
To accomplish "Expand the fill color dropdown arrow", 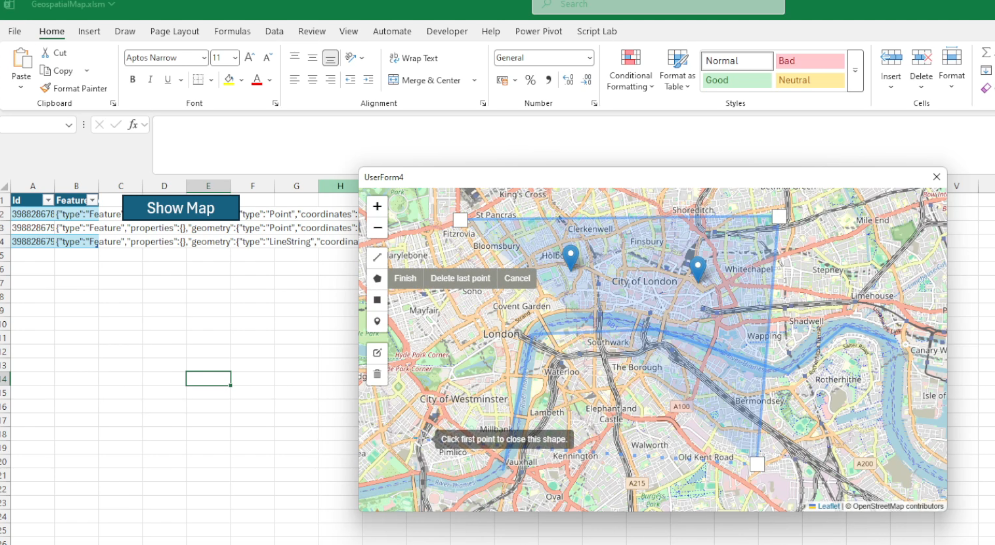I will [242, 80].
